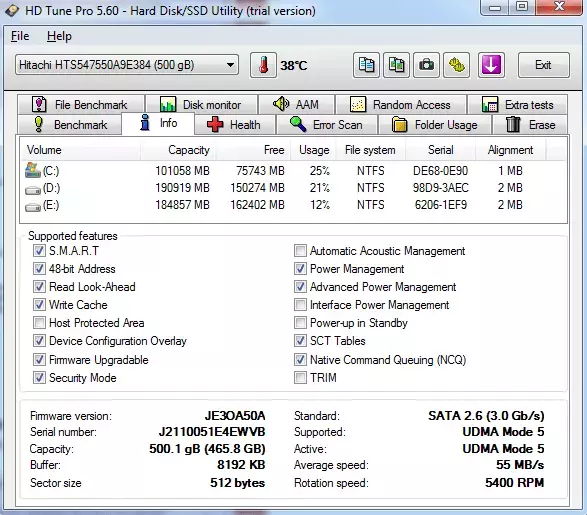587x515 pixels.
Task: Toggle the Native Command Queuing (NCQ) checkbox
Action: 300,359
